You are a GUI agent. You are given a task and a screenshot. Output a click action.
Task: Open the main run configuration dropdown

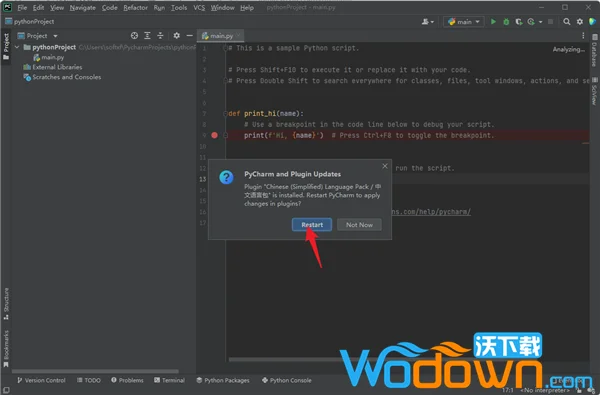(463, 22)
